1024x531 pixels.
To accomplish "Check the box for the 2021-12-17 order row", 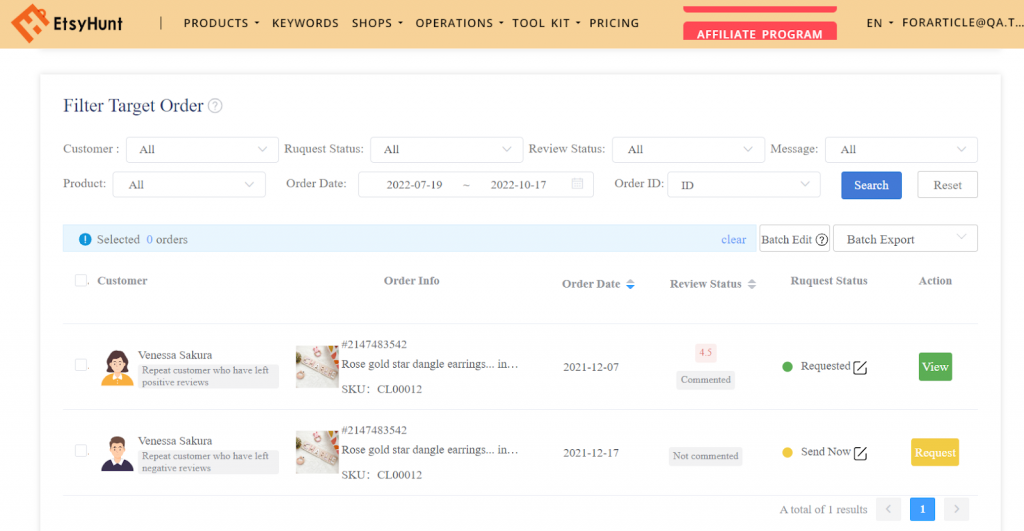I will (x=81, y=451).
